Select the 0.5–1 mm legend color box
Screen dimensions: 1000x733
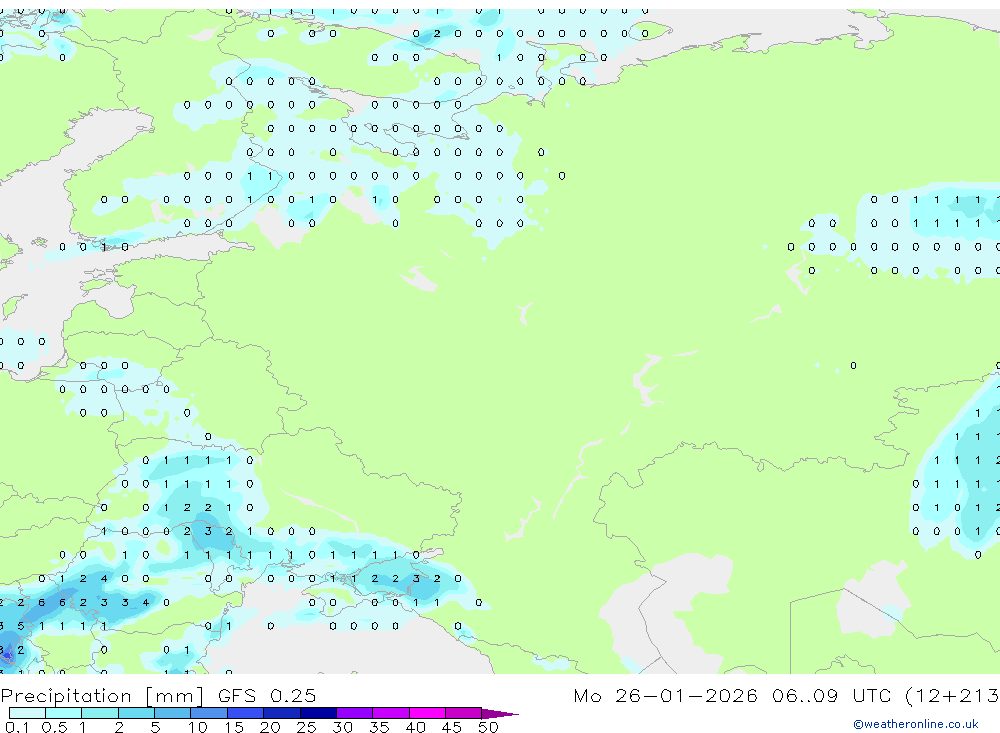tap(64, 713)
